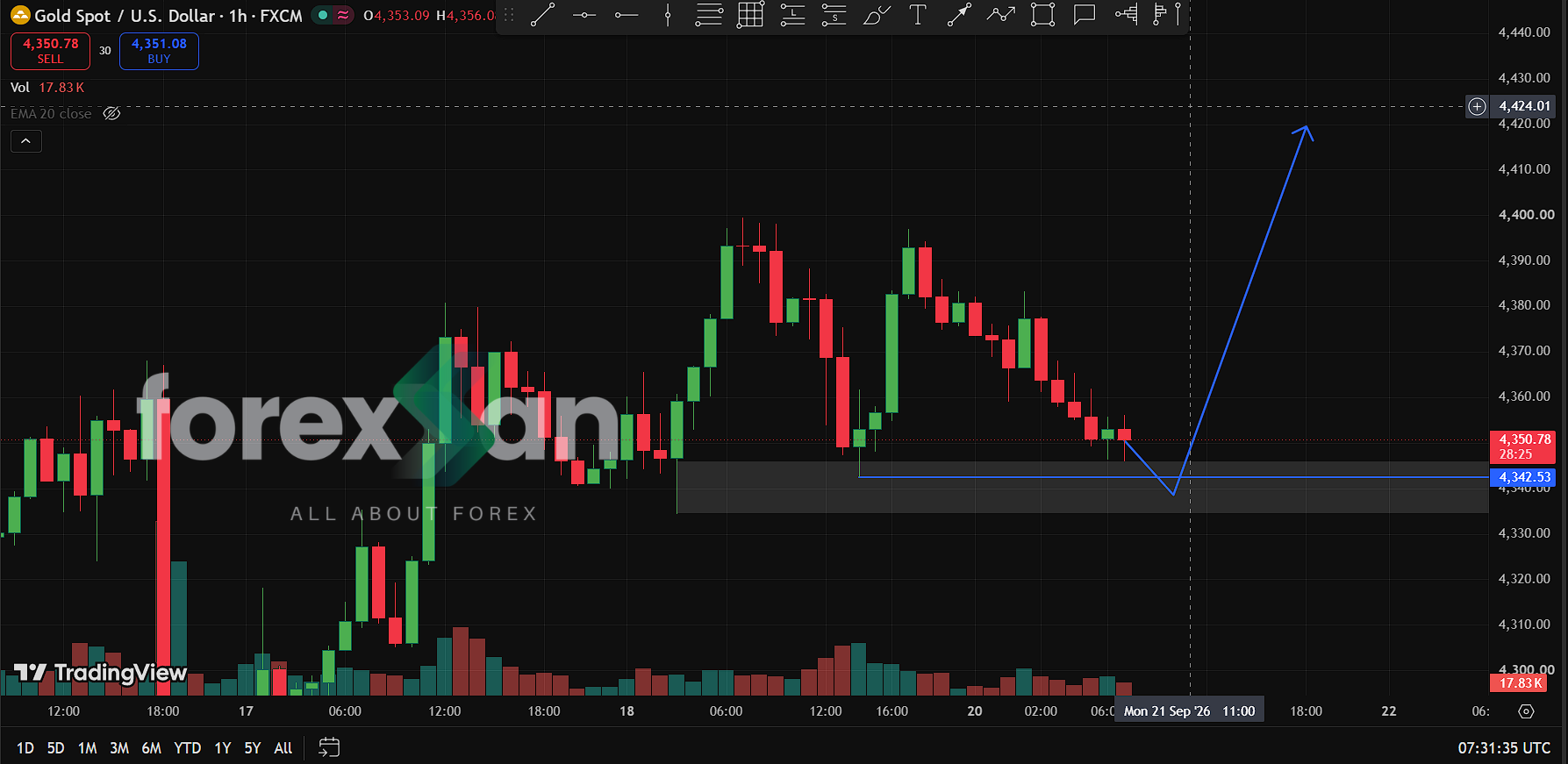Image resolution: width=1568 pixels, height=764 pixels.
Task: Select the Fib Retracement tool
Action: click(x=709, y=15)
